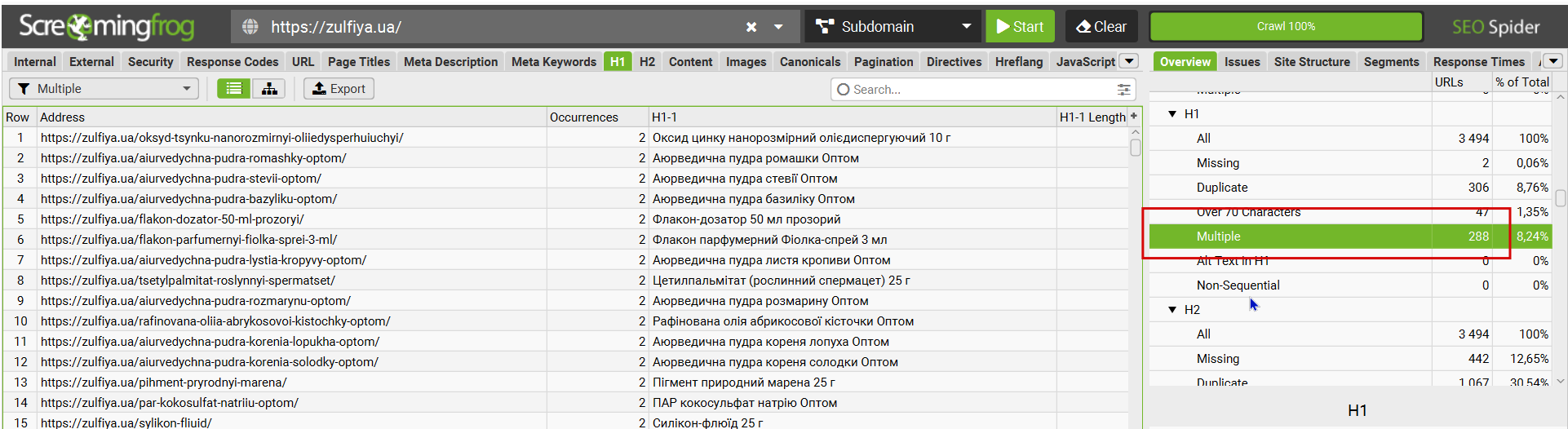The height and width of the screenshot is (429, 1568).
Task: Click the globe icon in URL bar
Action: pos(250,27)
